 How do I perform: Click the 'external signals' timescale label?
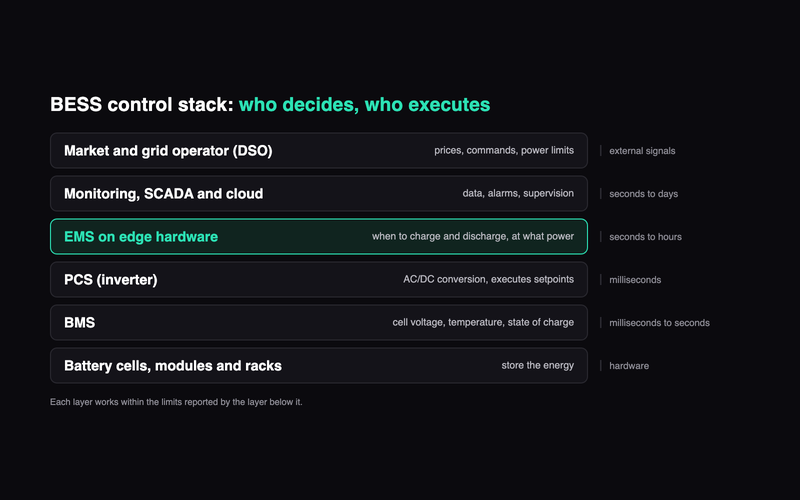click(642, 151)
